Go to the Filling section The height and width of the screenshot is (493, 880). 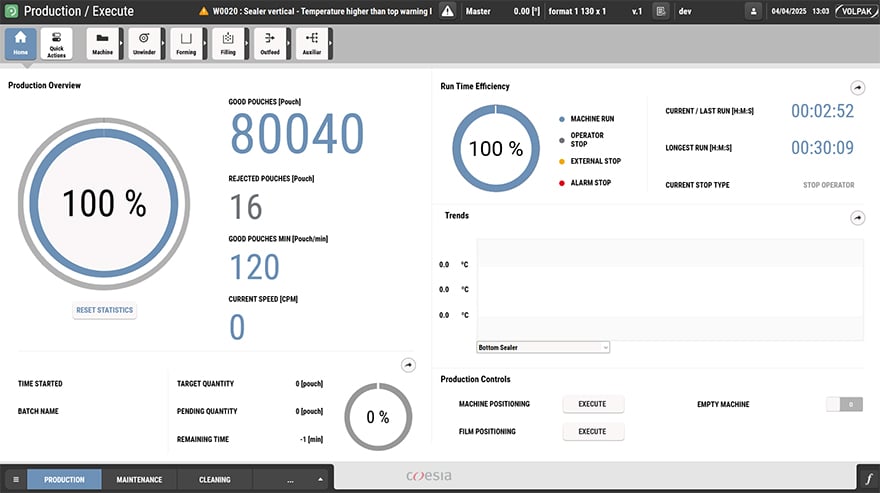(227, 44)
